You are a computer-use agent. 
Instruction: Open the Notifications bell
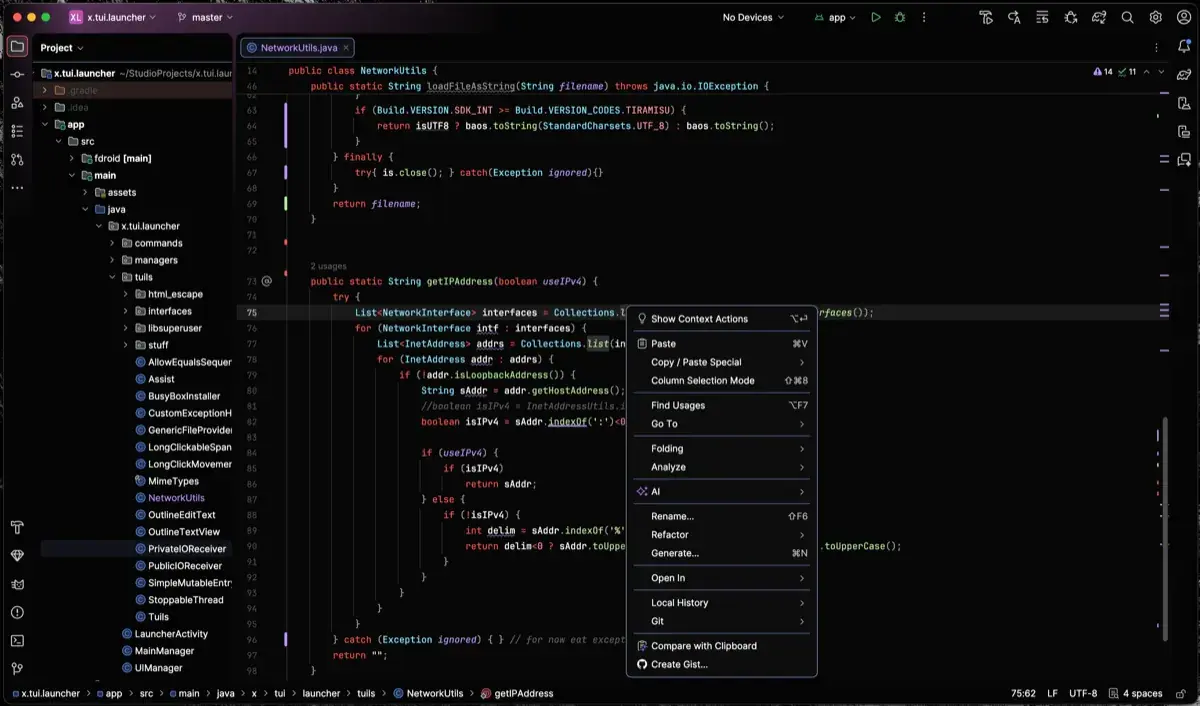pos(1184,47)
